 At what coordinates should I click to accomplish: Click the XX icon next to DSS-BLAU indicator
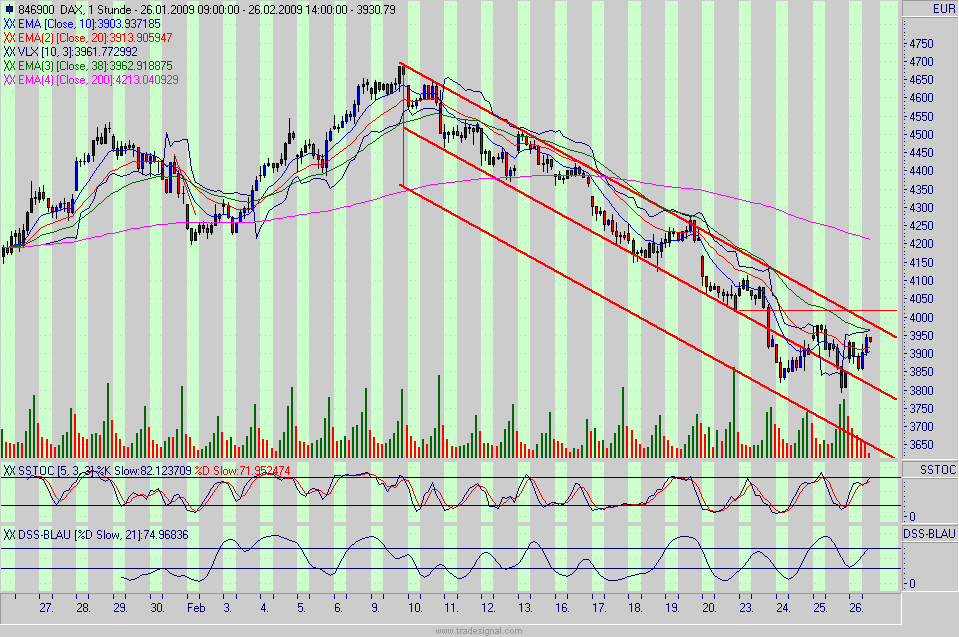click(x=9, y=532)
